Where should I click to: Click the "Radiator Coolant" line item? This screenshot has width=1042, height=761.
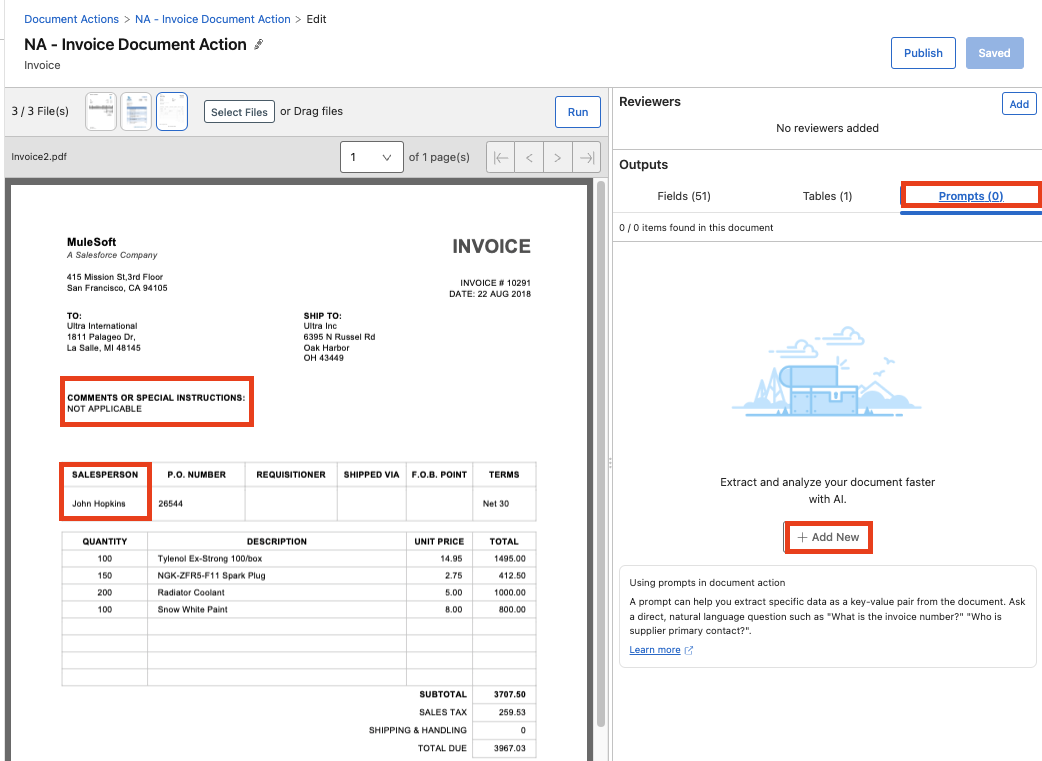[x=191, y=593]
